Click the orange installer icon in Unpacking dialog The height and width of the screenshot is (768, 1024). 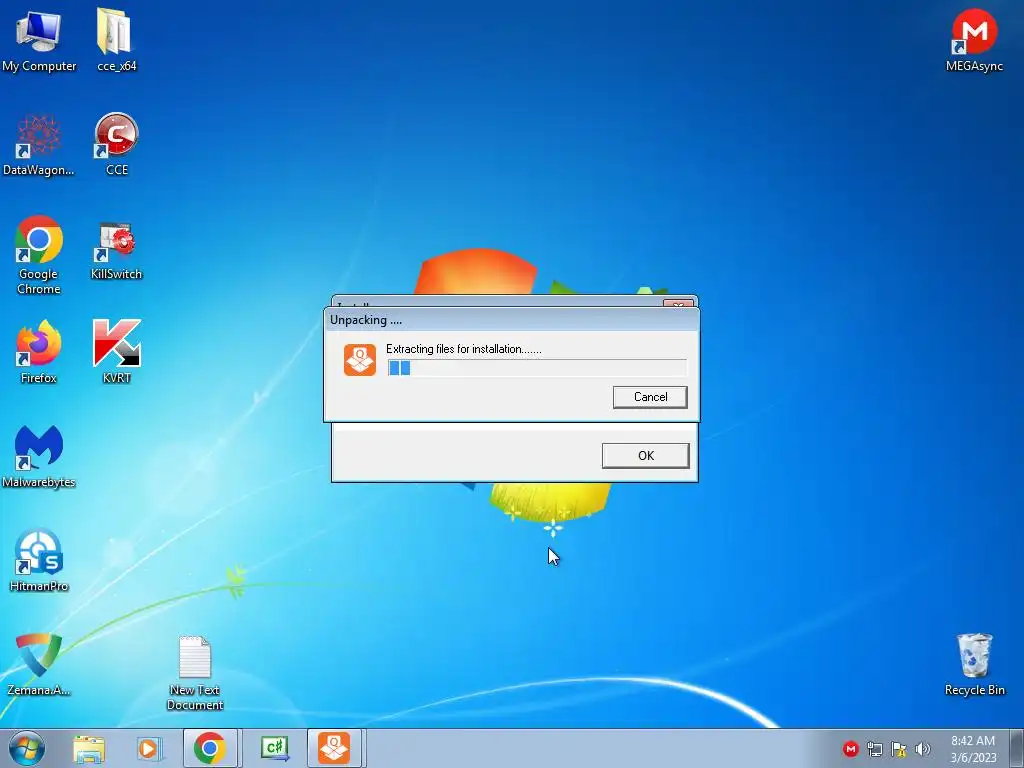(x=360, y=360)
